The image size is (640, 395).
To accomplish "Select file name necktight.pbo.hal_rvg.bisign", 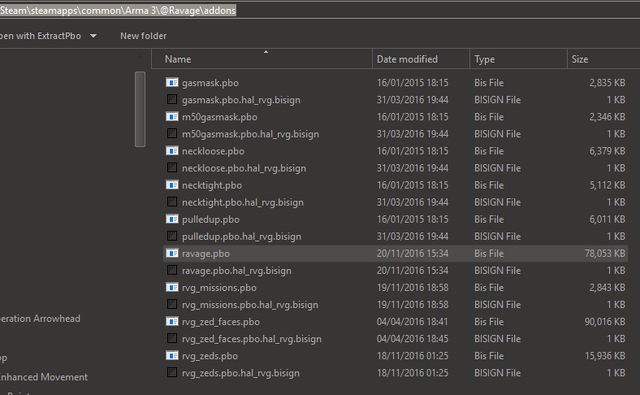I will pos(243,202).
